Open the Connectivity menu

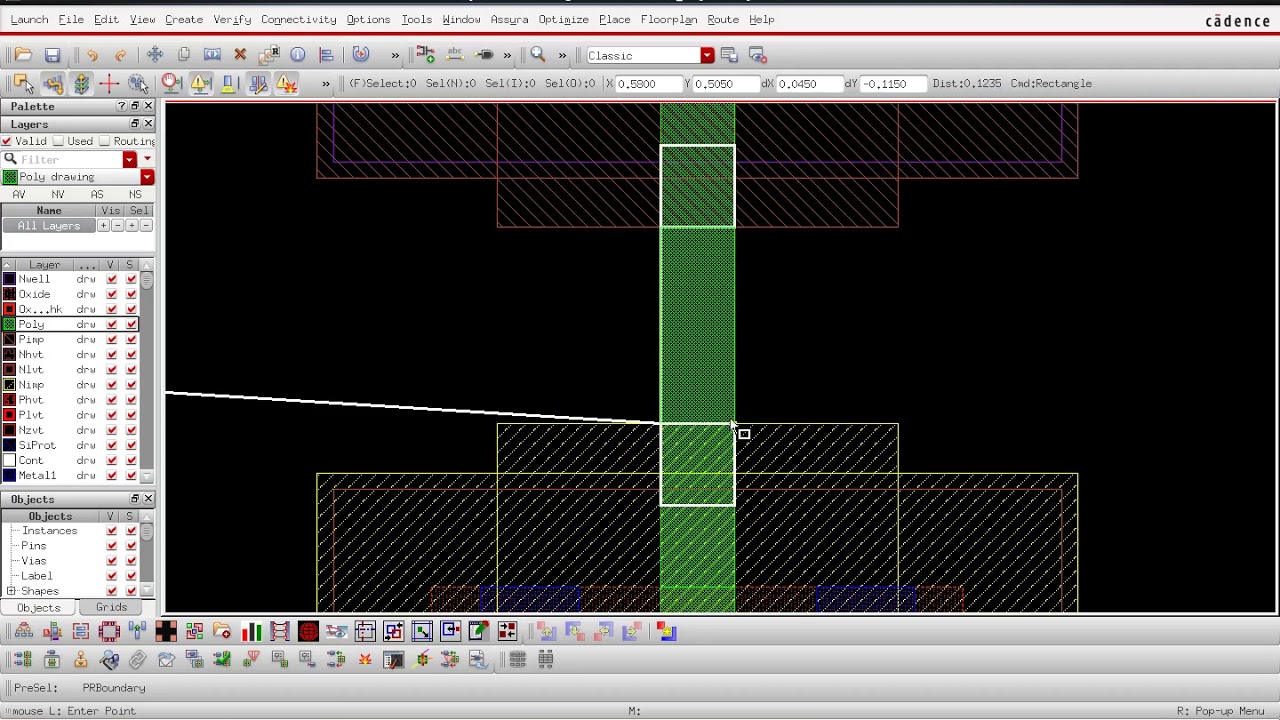click(x=299, y=19)
